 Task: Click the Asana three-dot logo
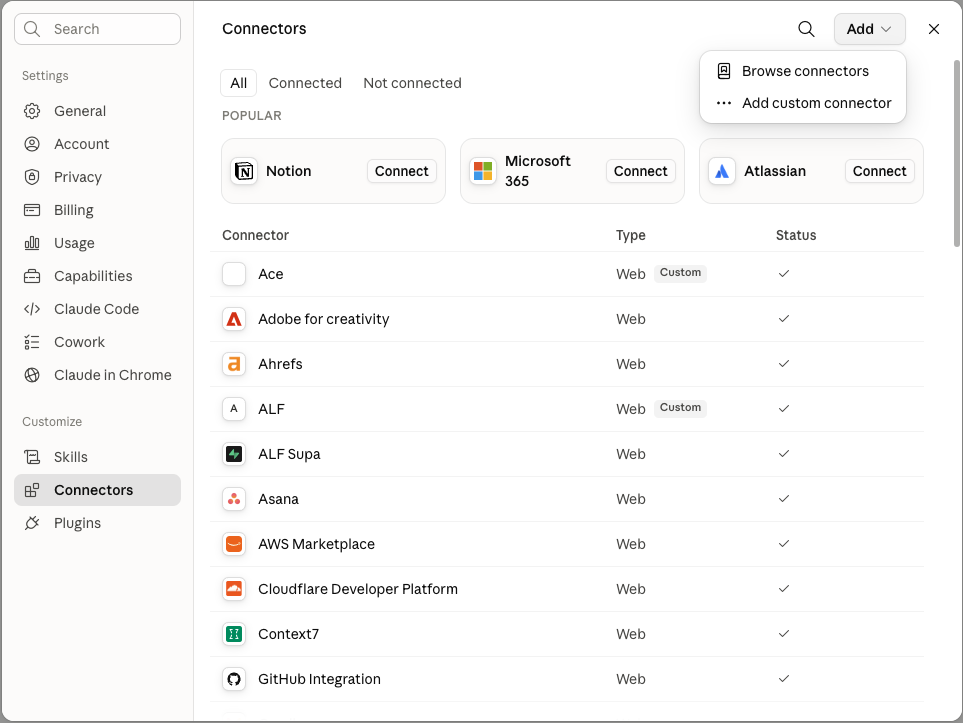coord(234,499)
